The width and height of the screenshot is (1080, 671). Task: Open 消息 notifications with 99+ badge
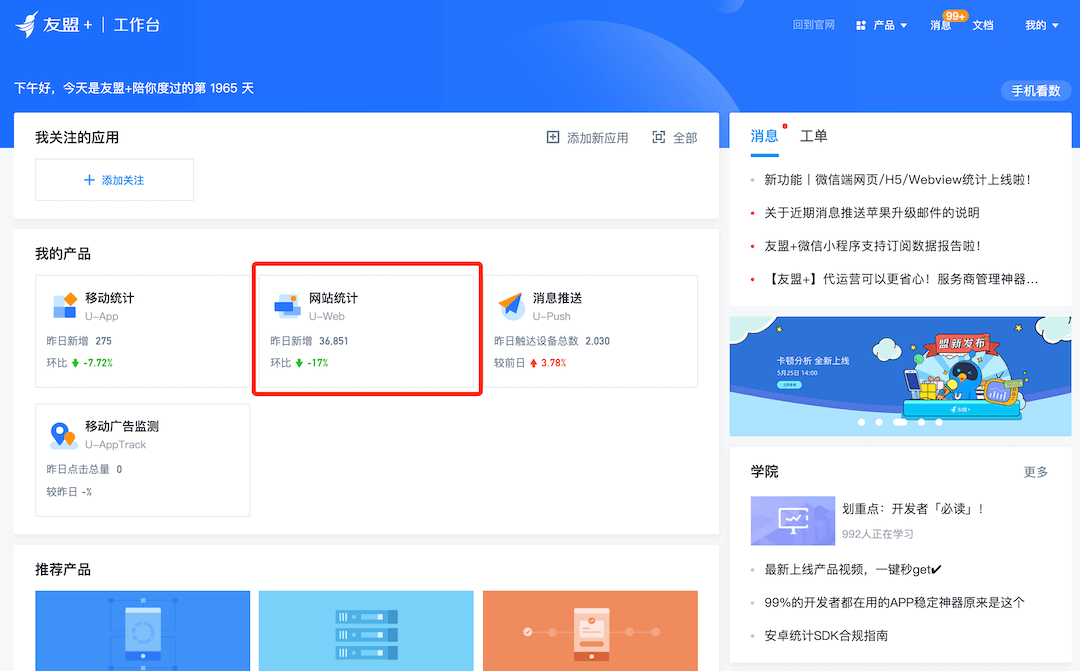click(941, 25)
